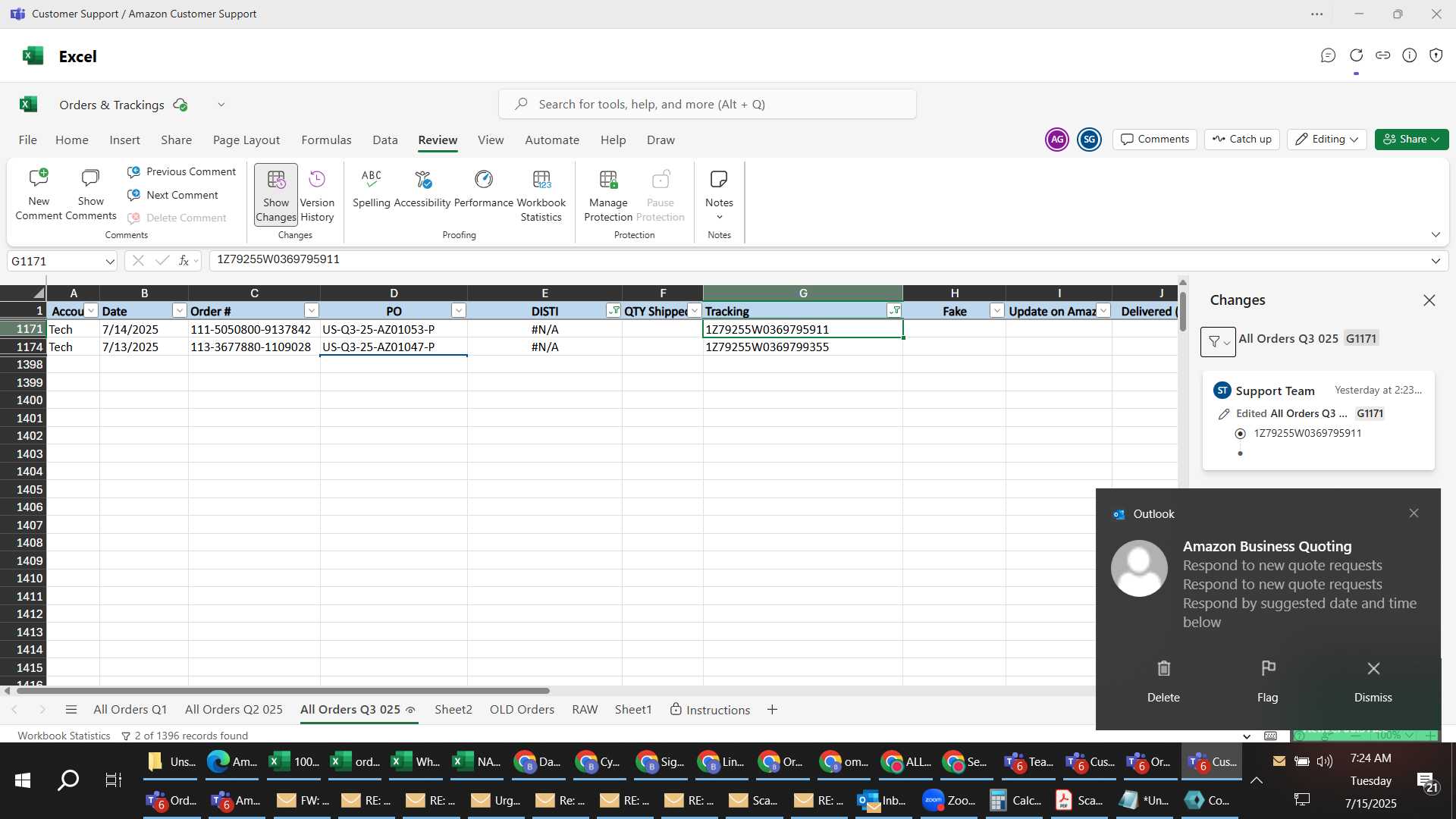Collapse the ribbon with the chevron
The image size is (1456, 819).
[1436, 235]
